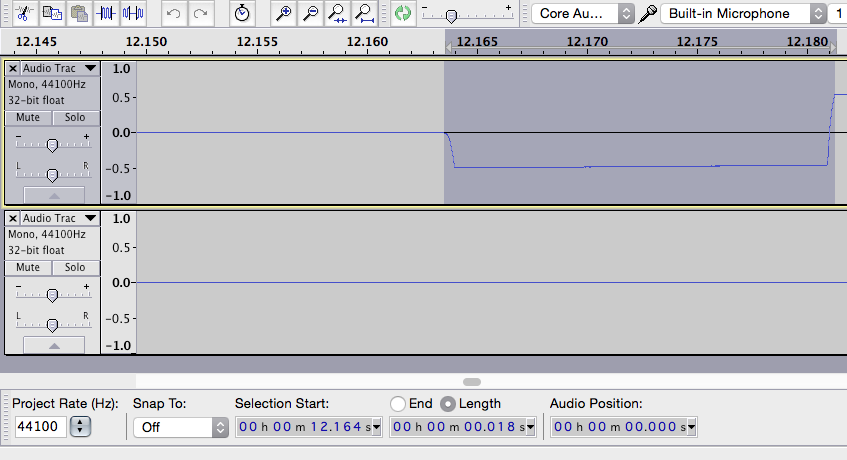Click the Cut scissors icon in toolbar

(x=25, y=14)
